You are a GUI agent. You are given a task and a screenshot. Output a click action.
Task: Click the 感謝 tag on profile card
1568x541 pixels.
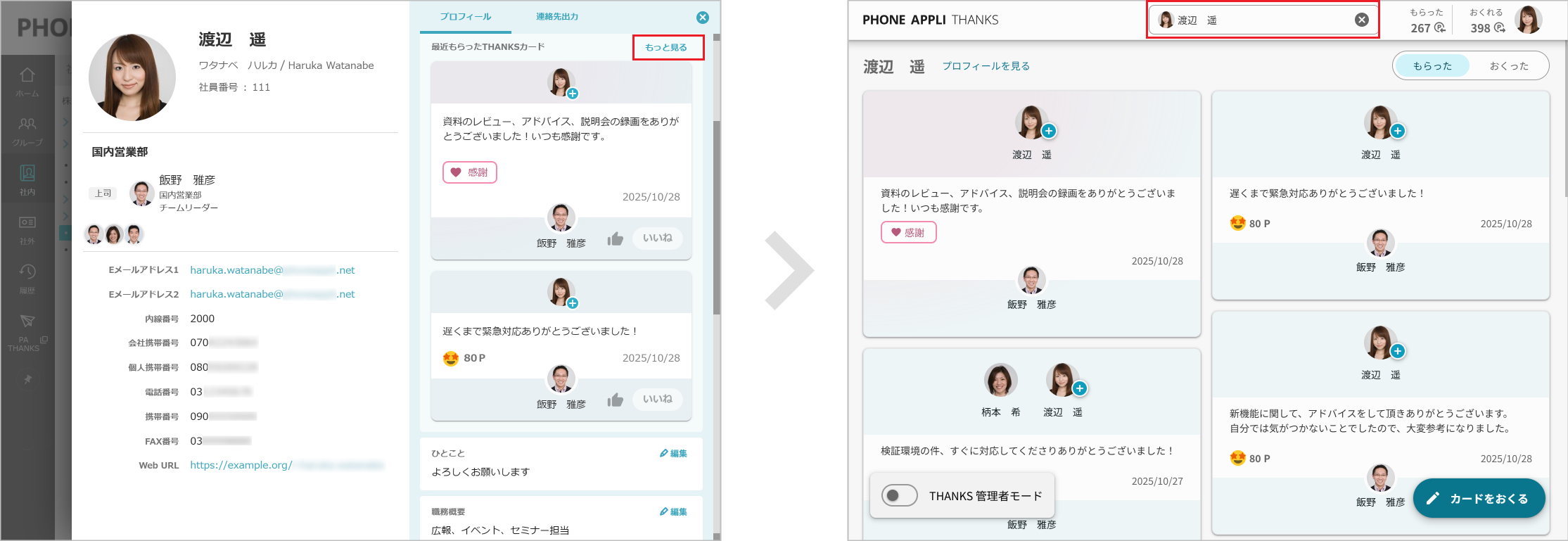(x=470, y=172)
